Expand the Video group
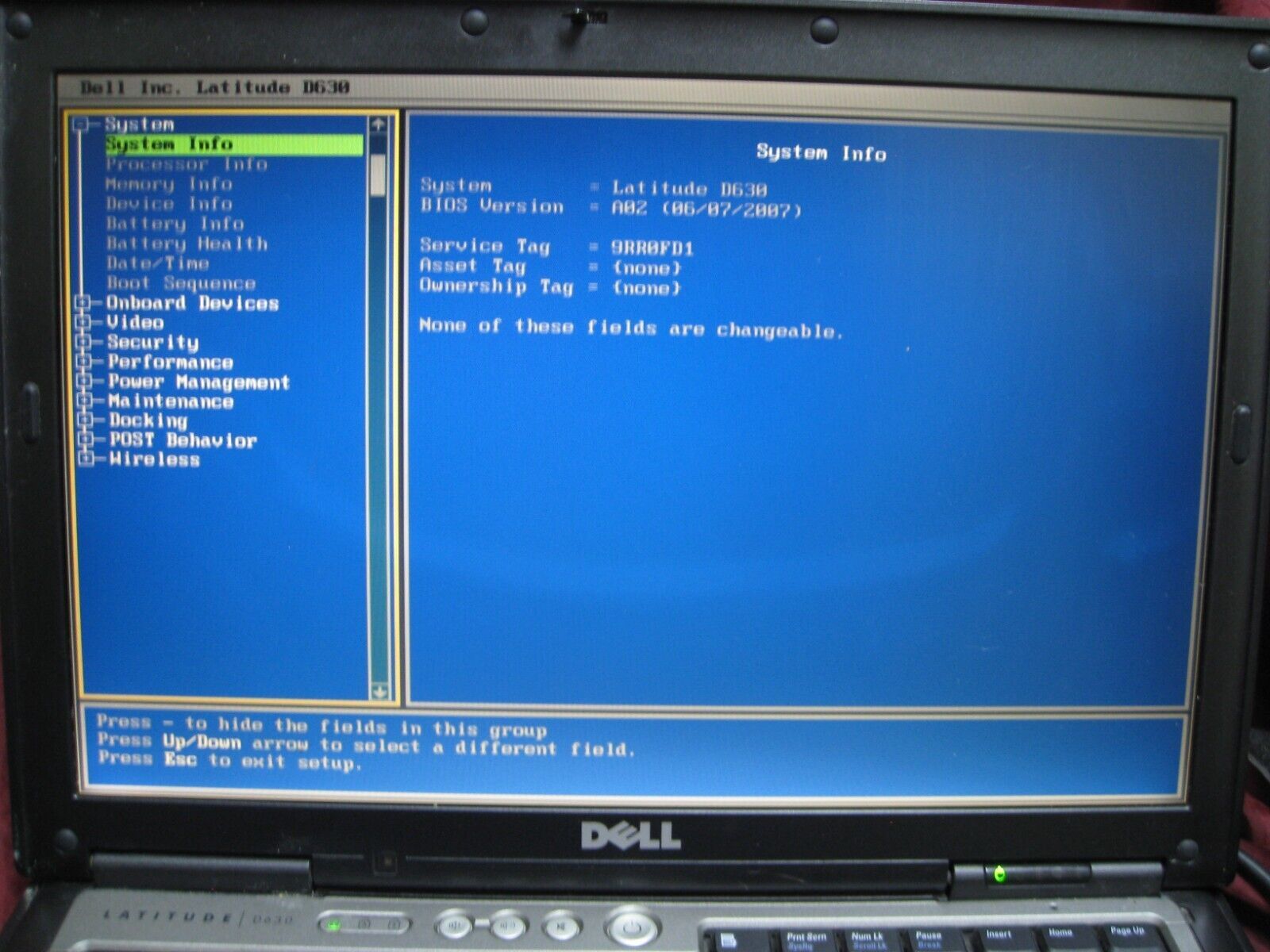Image resolution: width=1270 pixels, height=952 pixels. (83, 322)
